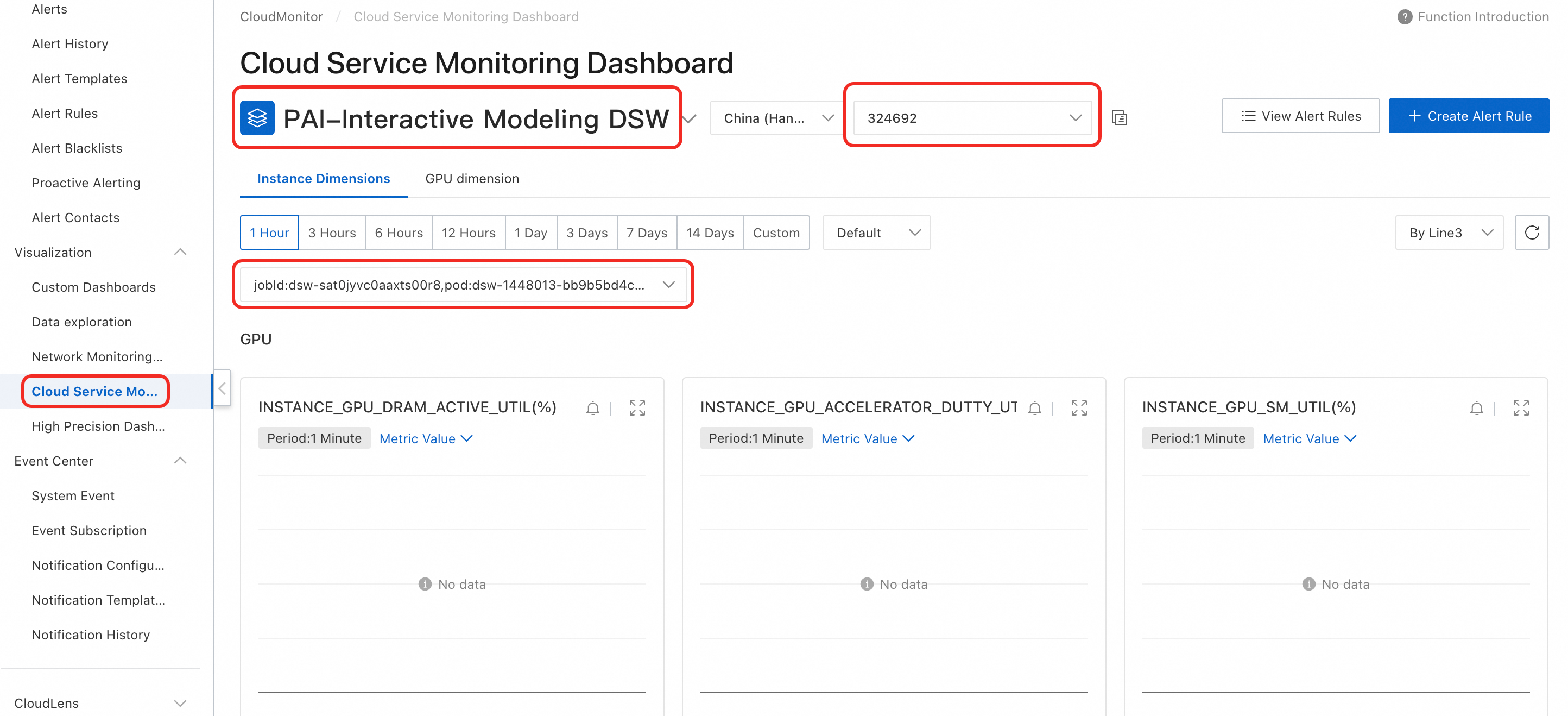Open Custom Dashboards in the sidebar
Image resolution: width=1568 pixels, height=716 pixels.
(x=94, y=287)
